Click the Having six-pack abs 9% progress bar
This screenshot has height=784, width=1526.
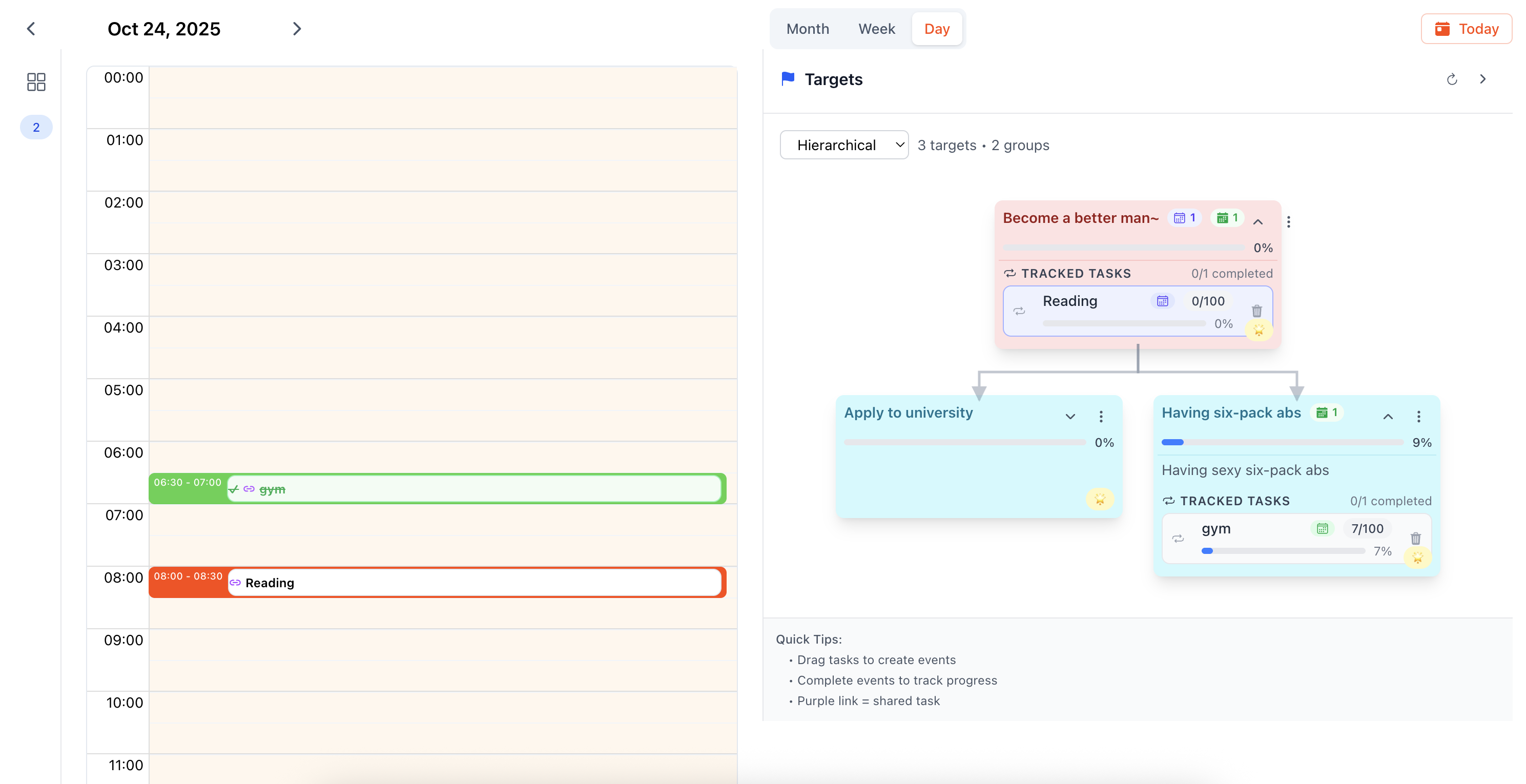click(x=1282, y=442)
